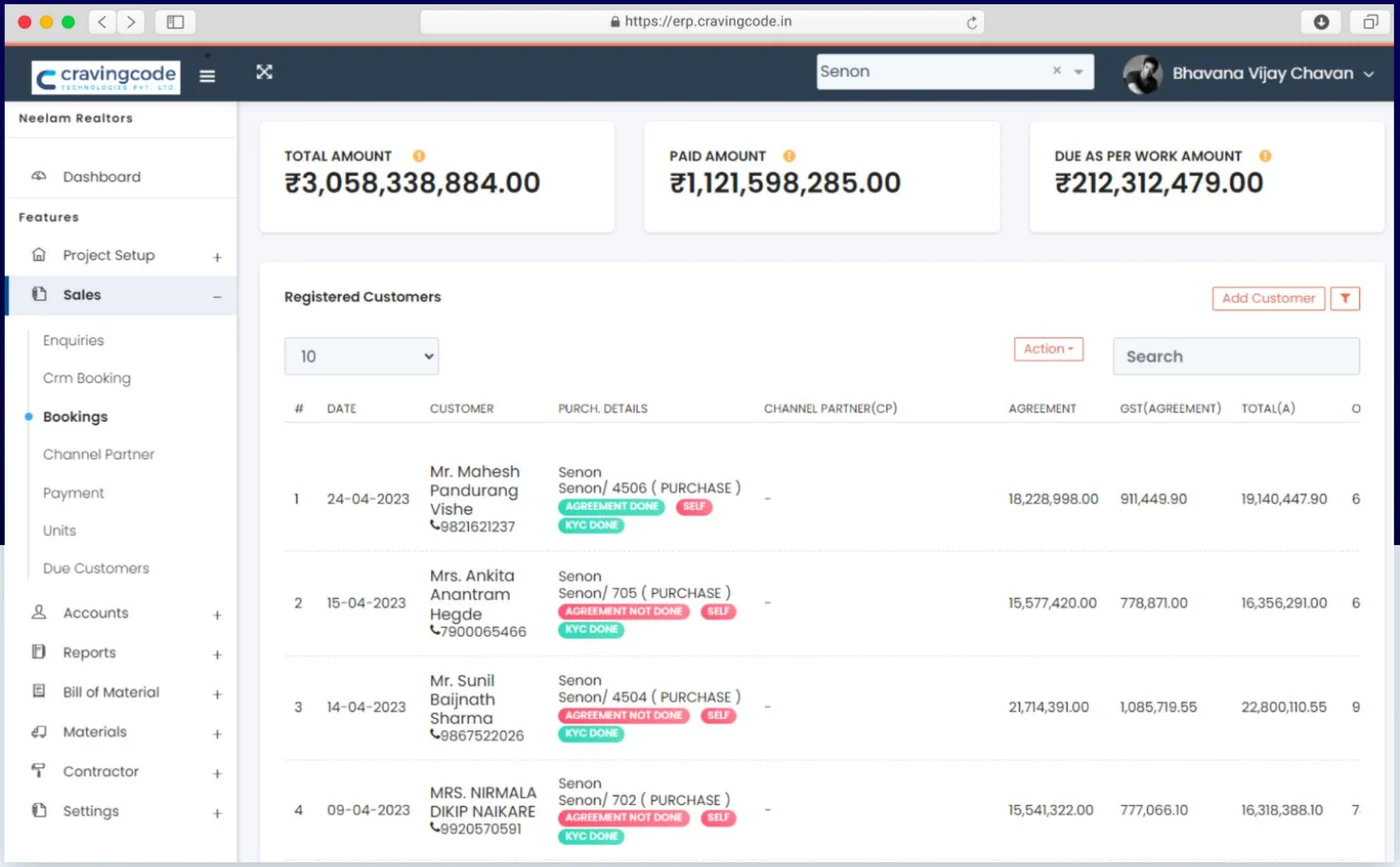Open Enquiries under Sales
This screenshot has width=1400, height=867.
pos(73,341)
